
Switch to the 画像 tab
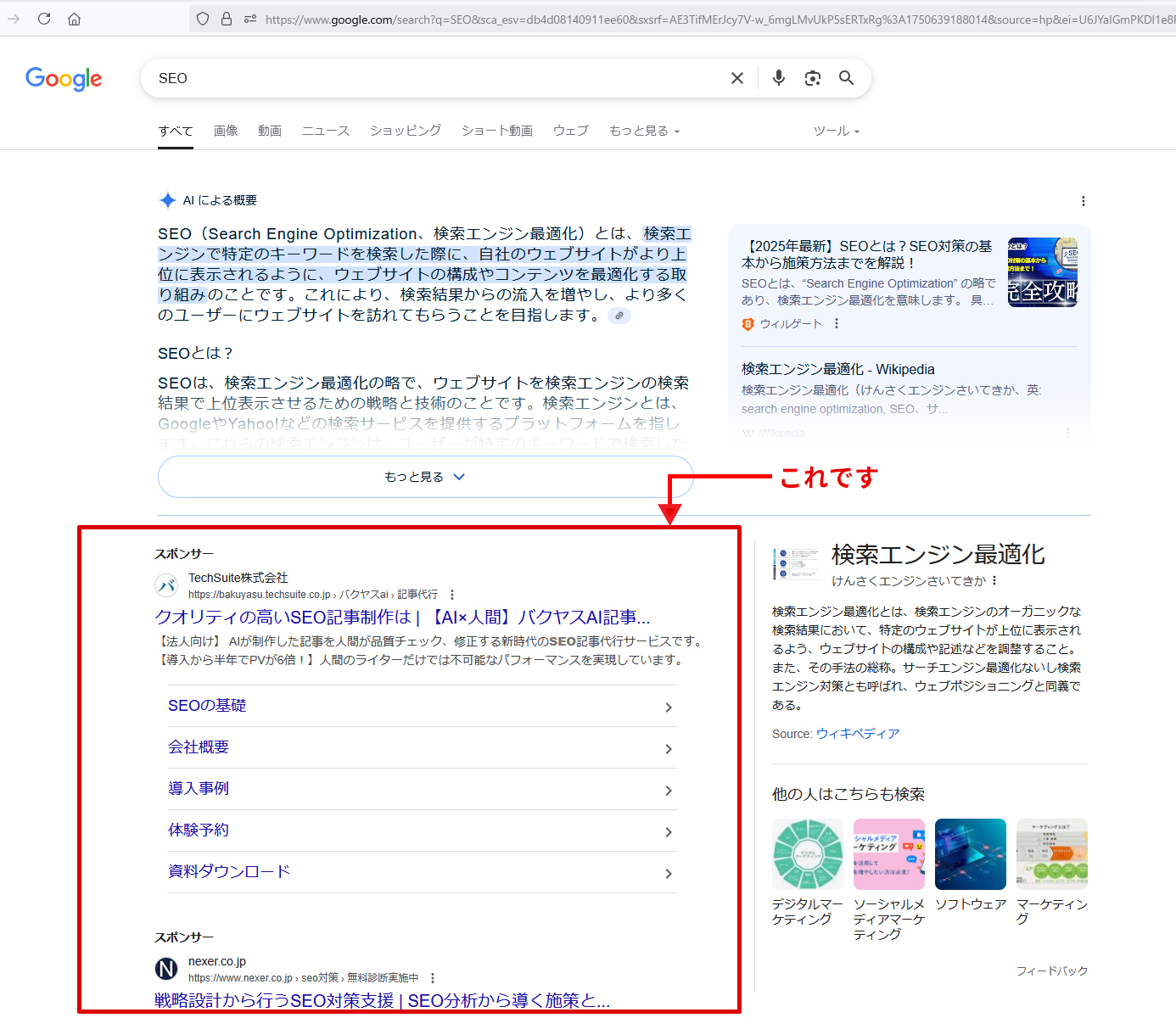226,131
